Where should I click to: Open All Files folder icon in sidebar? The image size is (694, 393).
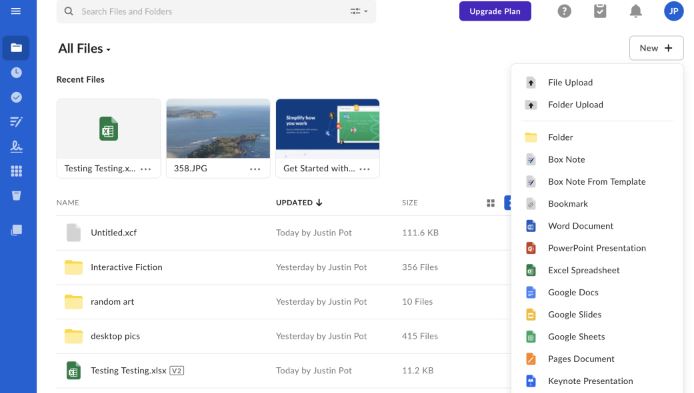coord(16,47)
